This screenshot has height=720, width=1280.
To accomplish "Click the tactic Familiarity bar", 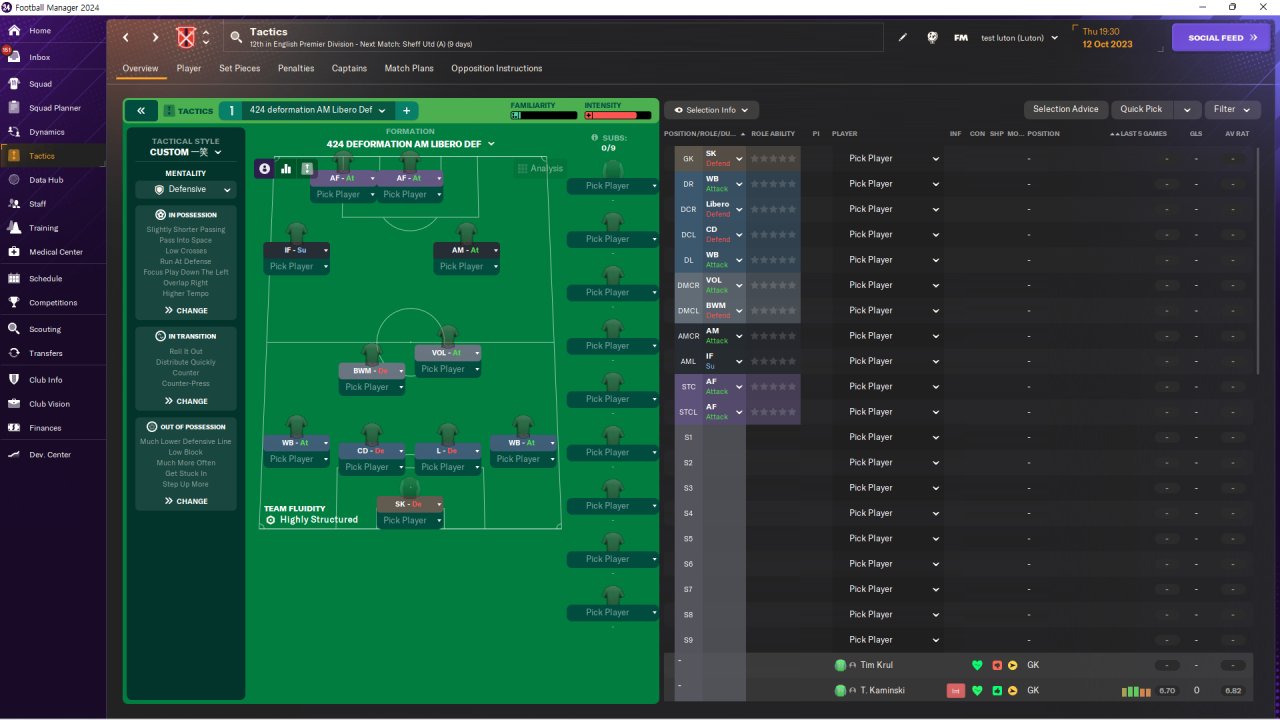I will click(543, 115).
